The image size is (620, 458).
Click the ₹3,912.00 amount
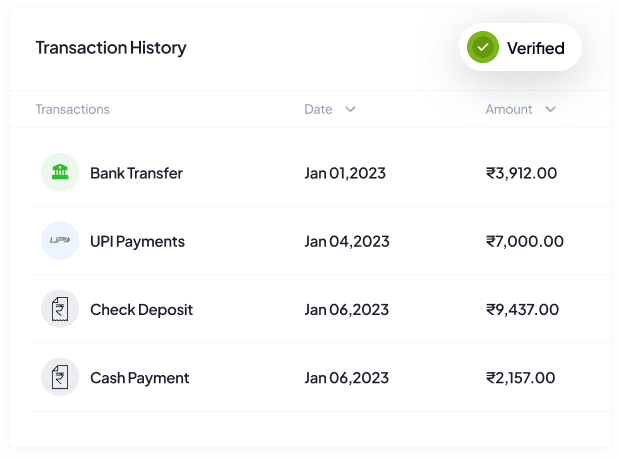(521, 173)
